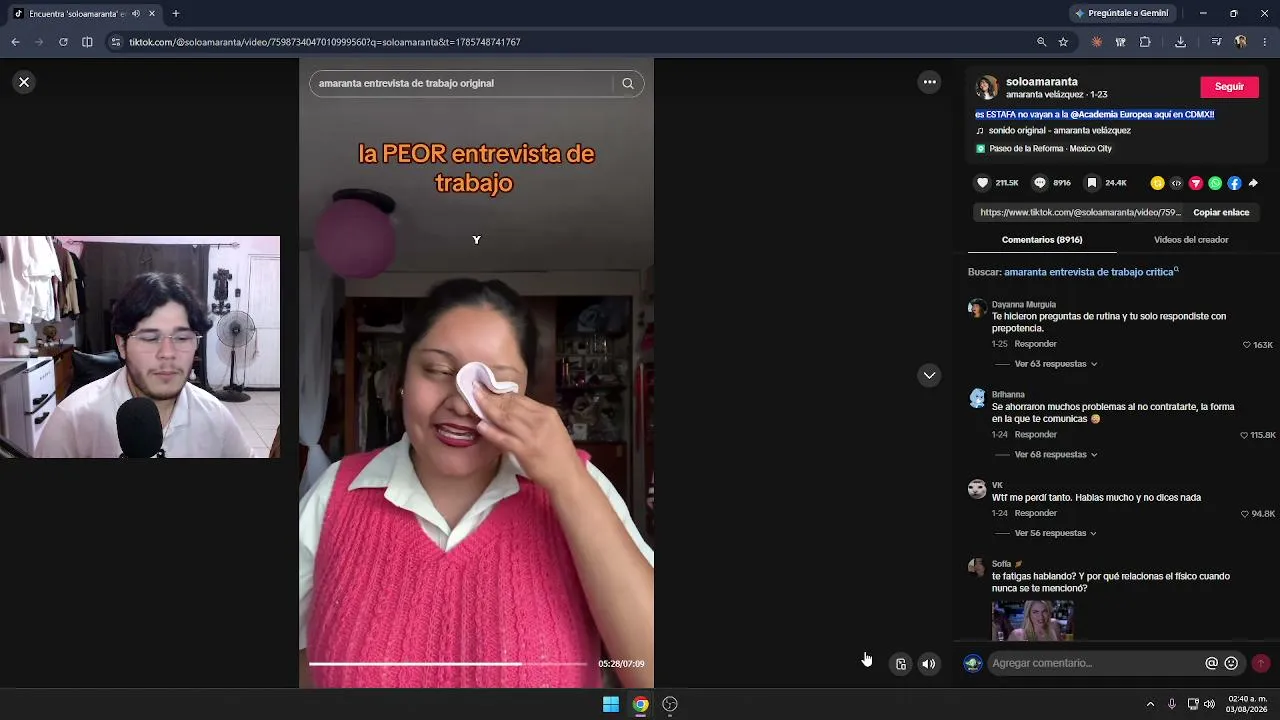Like the video with the heart icon
This screenshot has height=720, width=1280.
(983, 183)
